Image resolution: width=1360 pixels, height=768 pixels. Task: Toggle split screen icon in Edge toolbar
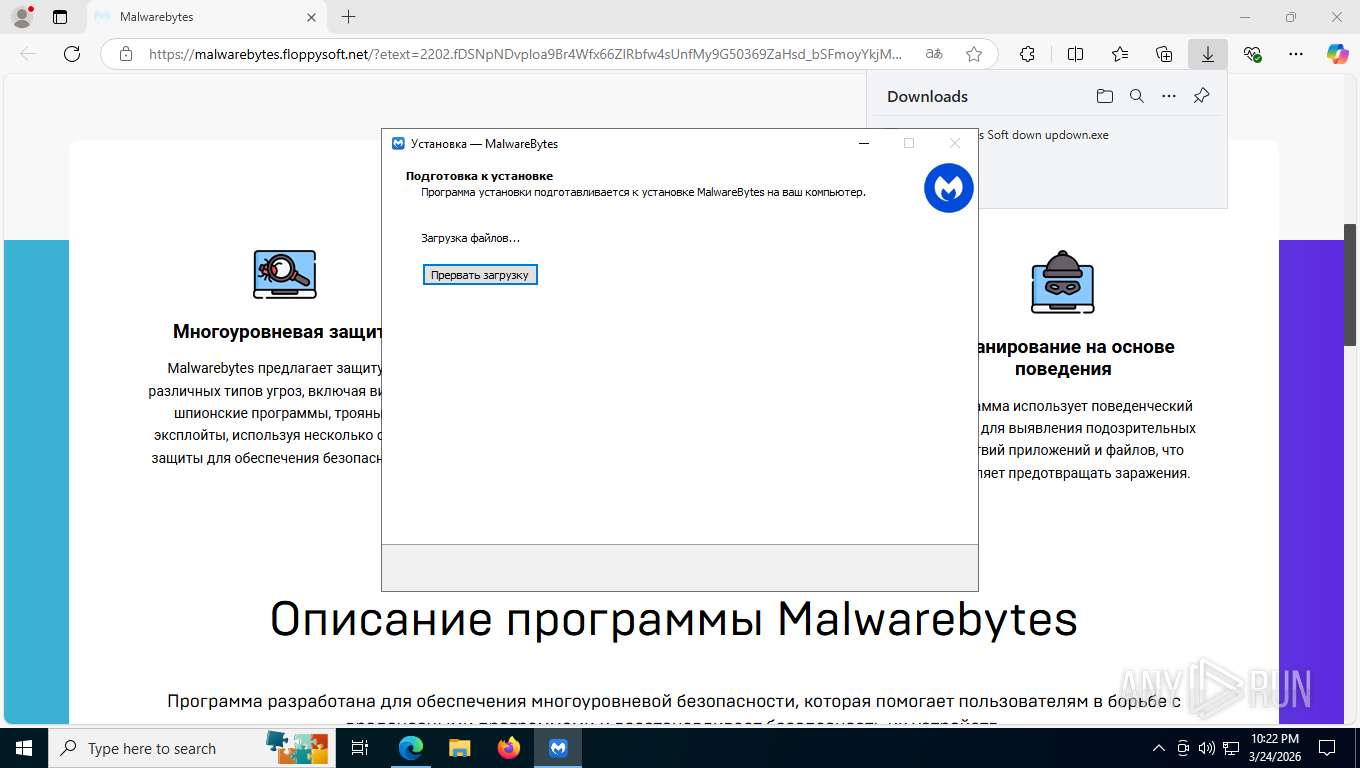1075,54
